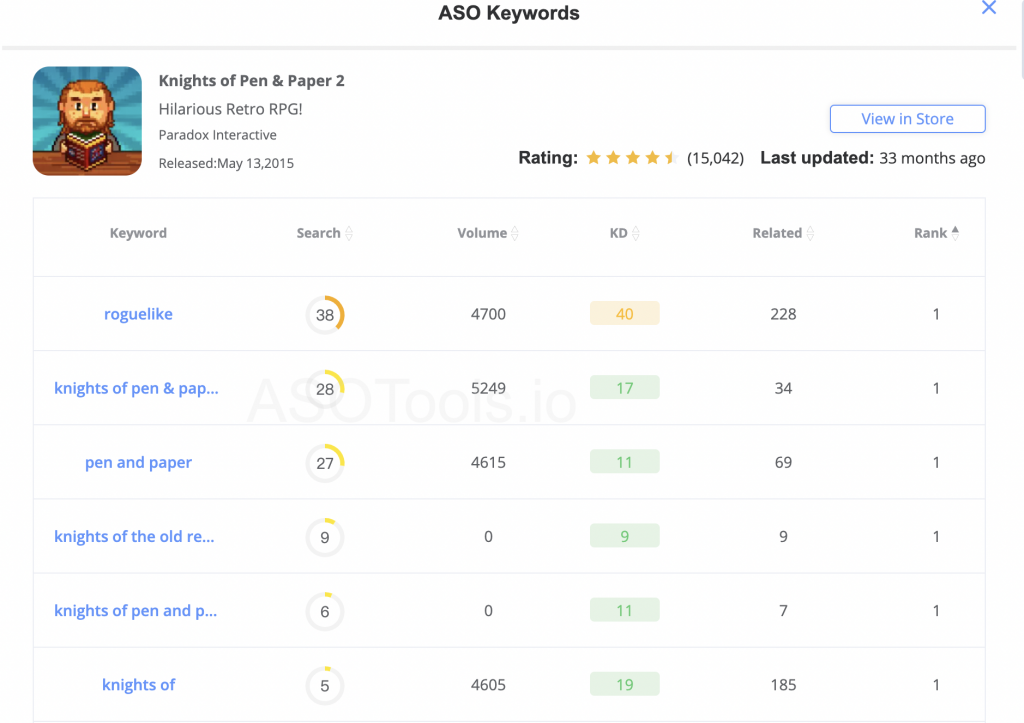Click related value 34
Image resolution: width=1024 pixels, height=723 pixels.
click(783, 389)
